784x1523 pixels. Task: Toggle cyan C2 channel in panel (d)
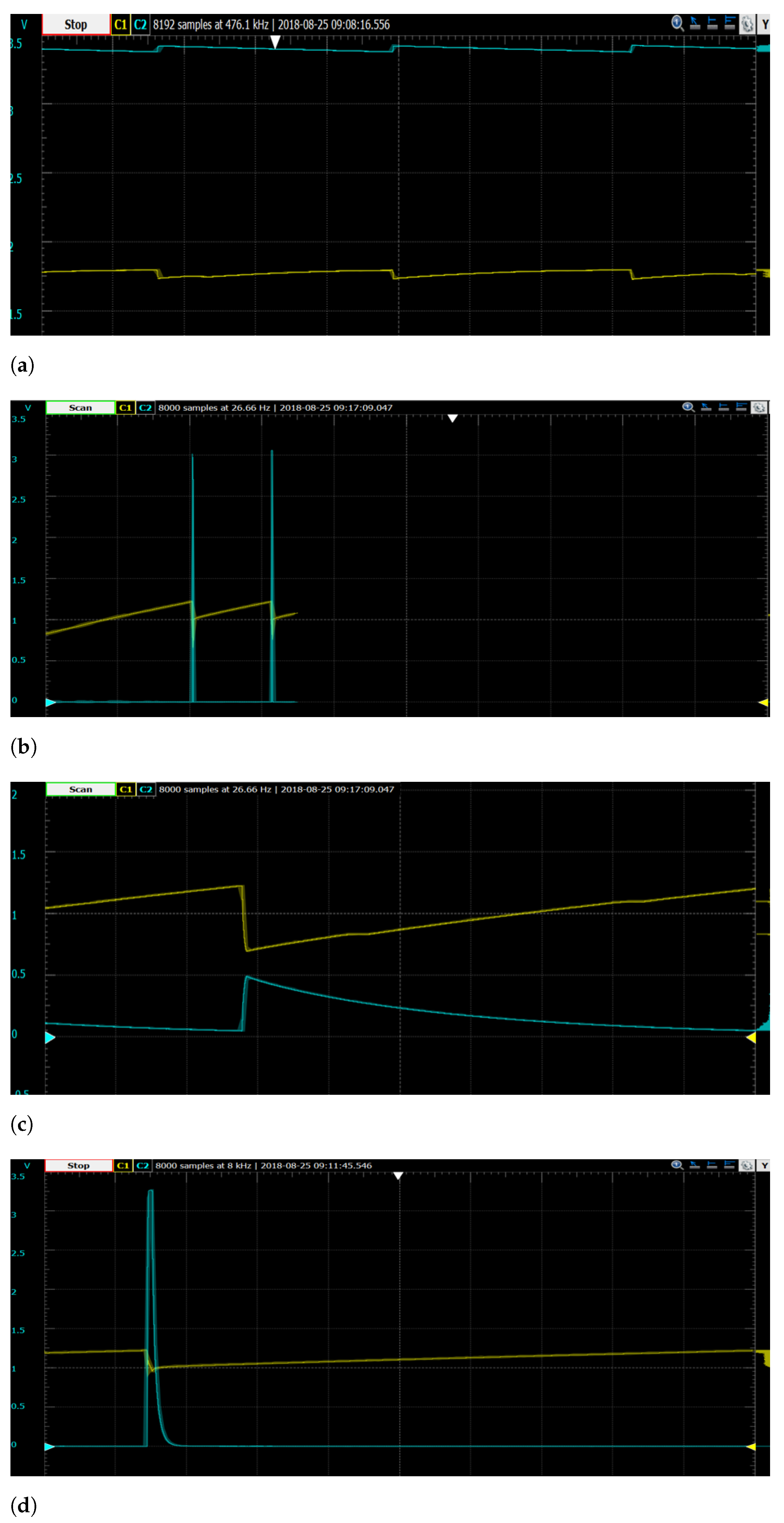click(142, 1165)
